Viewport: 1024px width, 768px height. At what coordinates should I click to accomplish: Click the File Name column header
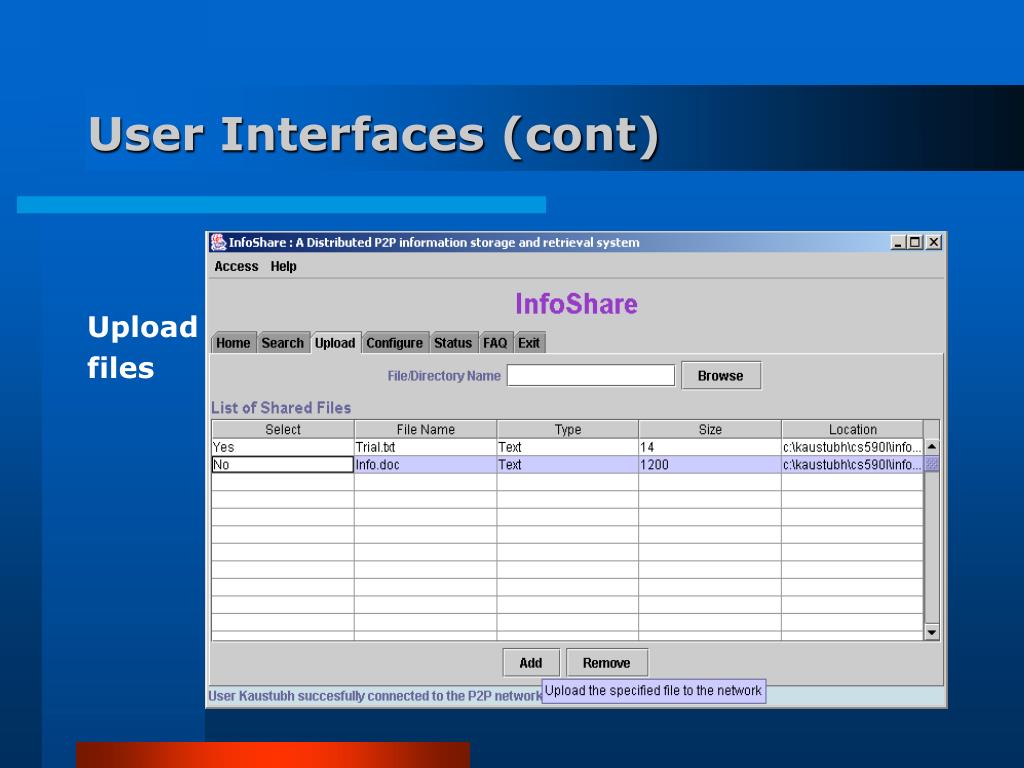coord(425,429)
